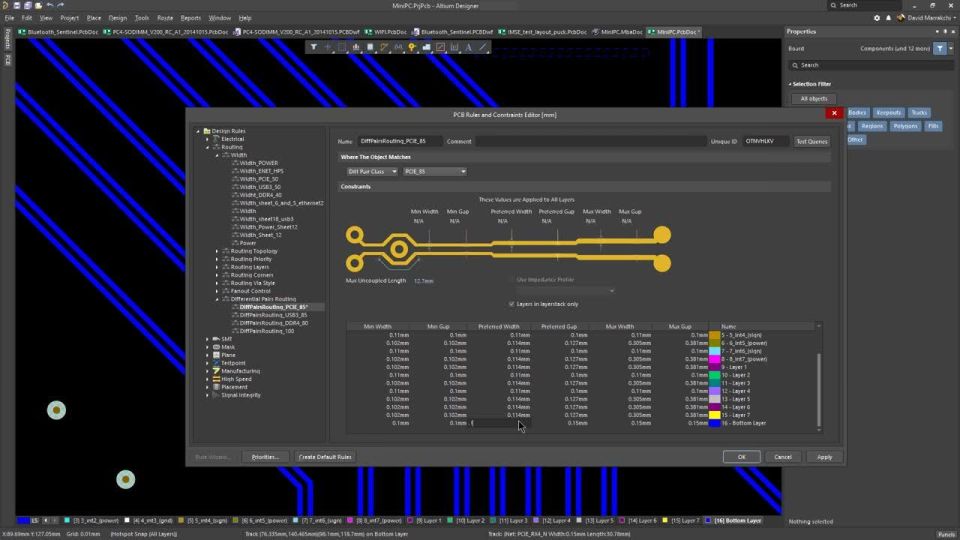This screenshot has width=960, height=540.
Task: Click the undo arrow in the title bar
Action: pos(50,6)
